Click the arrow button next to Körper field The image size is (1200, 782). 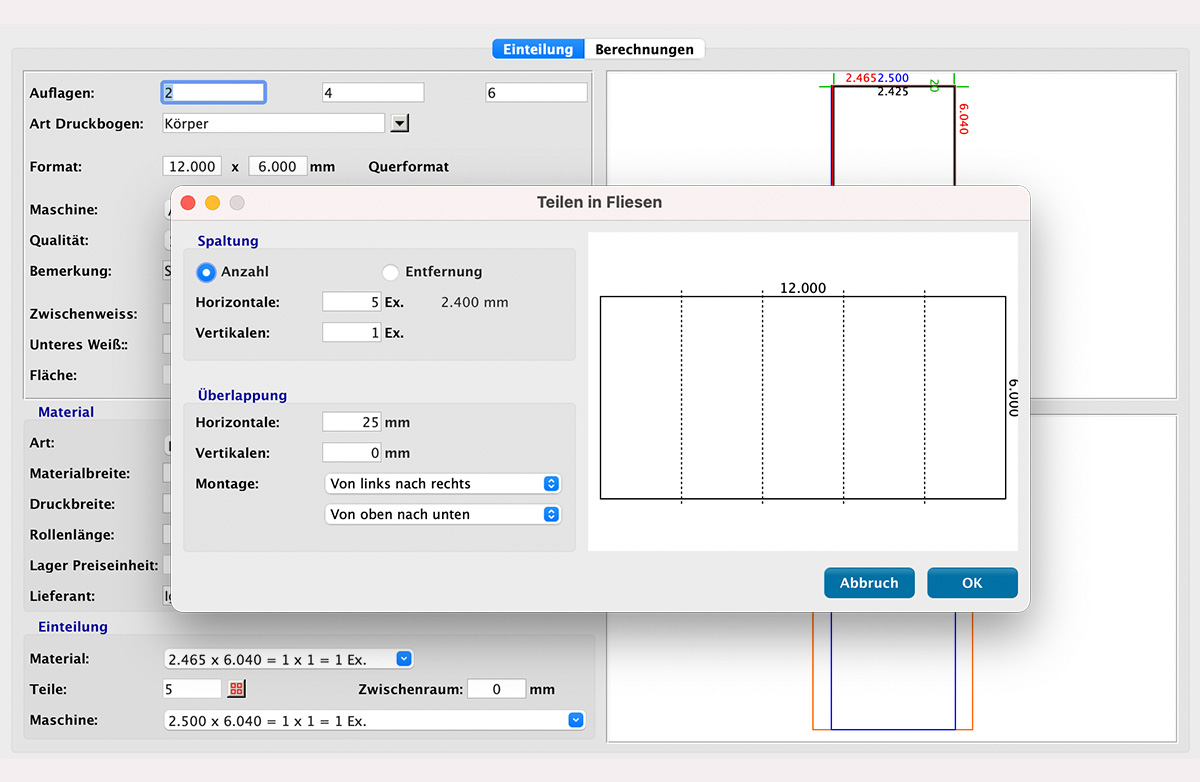point(399,123)
